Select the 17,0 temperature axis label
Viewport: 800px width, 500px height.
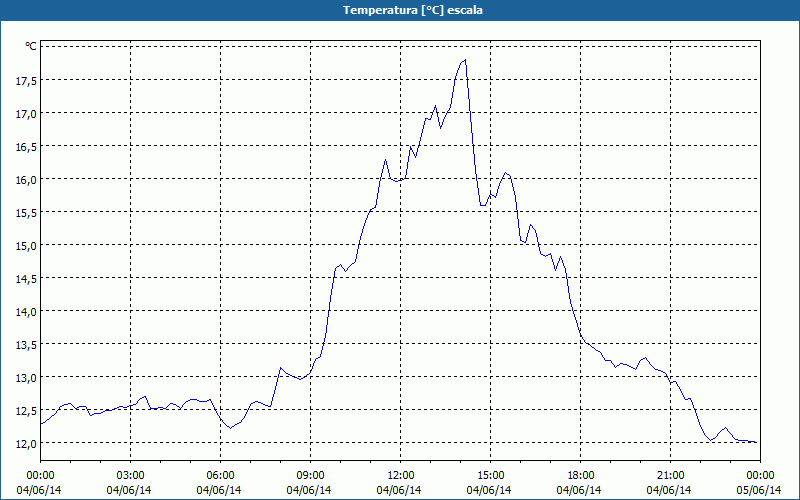pyautogui.click(x=25, y=113)
